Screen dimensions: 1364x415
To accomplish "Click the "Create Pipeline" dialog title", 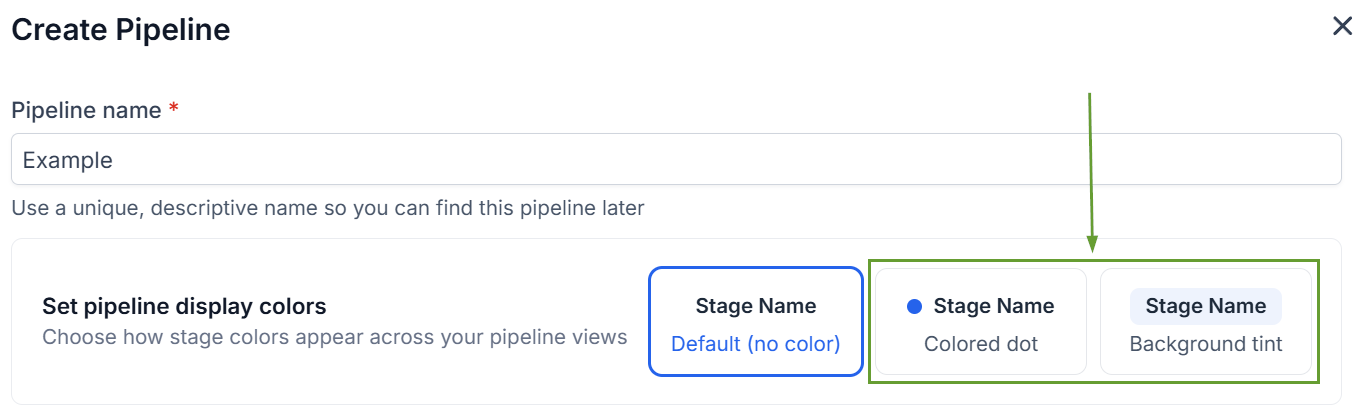I will coord(120,30).
